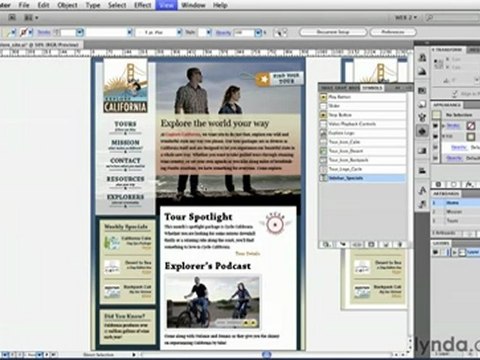Open the Object menu
The image size is (480, 360).
(x=67, y=5)
